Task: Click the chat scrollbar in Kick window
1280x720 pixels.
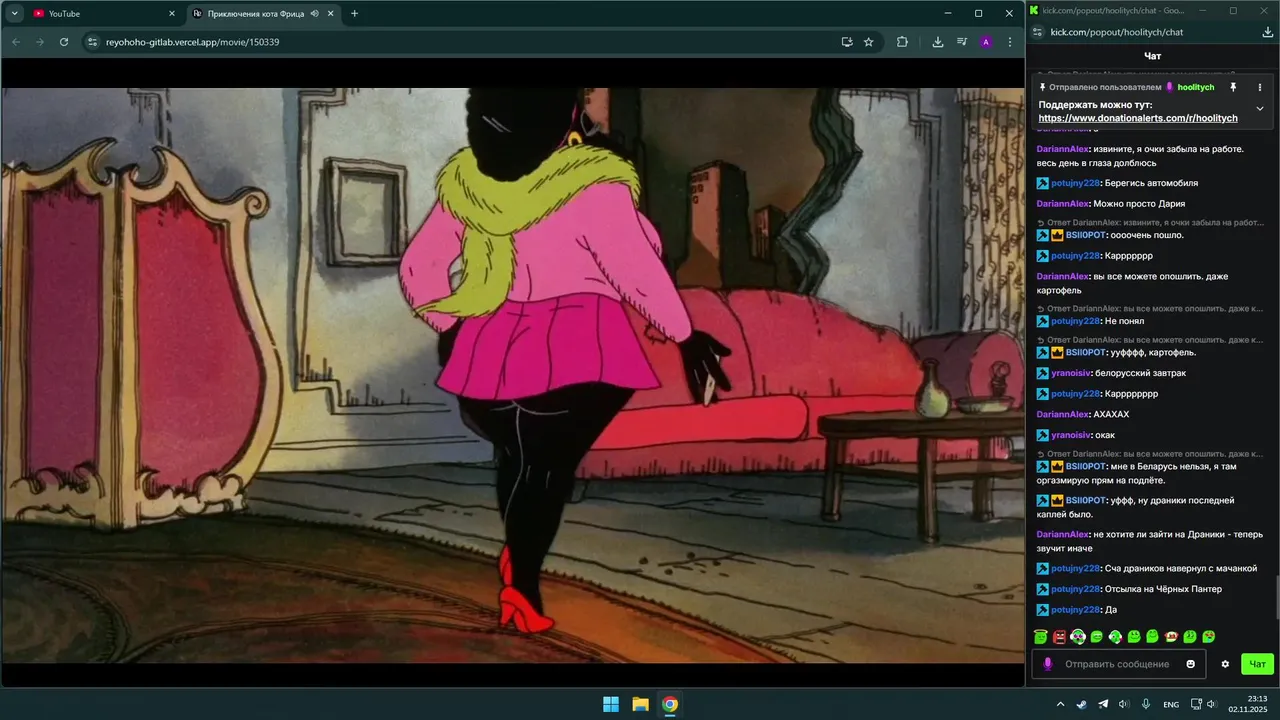Action: point(1277,598)
